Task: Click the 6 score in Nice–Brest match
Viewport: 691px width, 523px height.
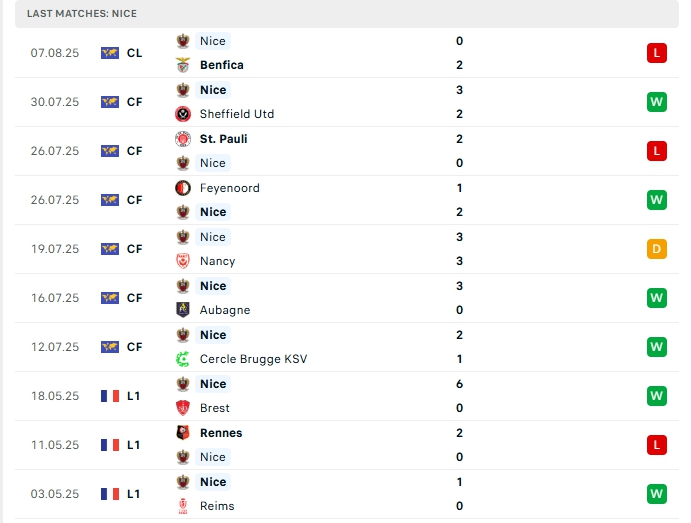Action: [459, 384]
